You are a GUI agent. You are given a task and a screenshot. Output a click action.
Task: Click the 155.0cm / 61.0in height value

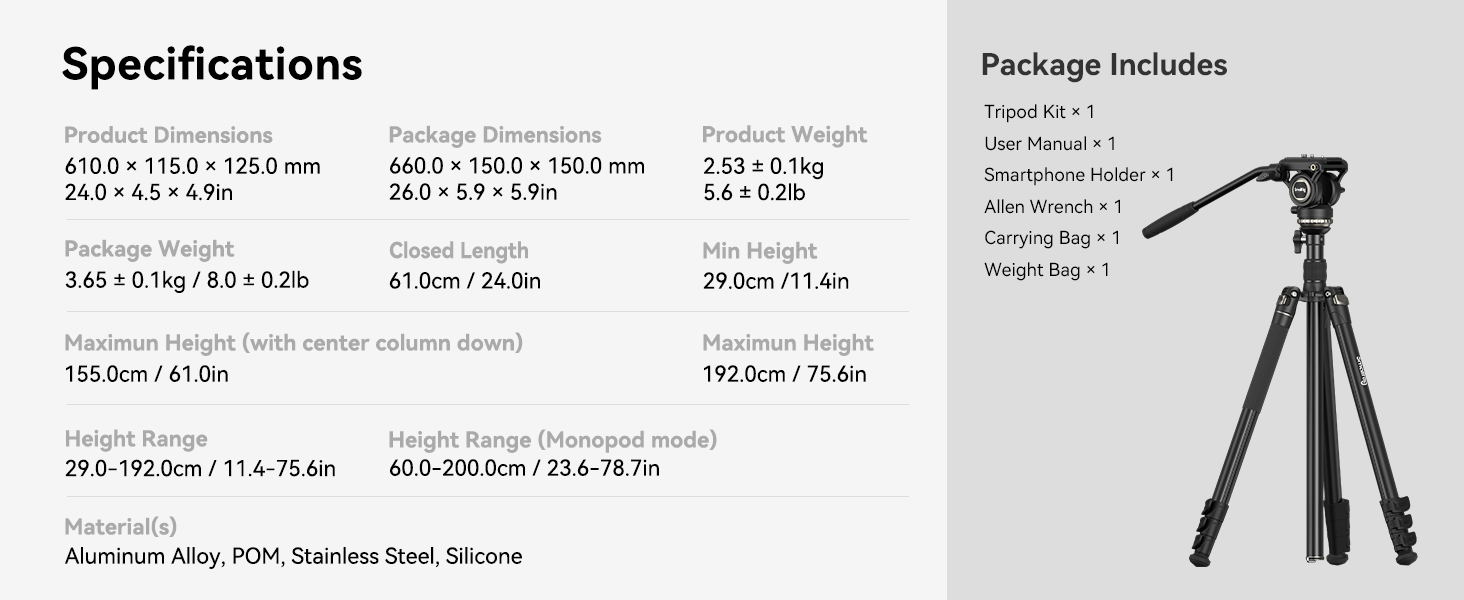pos(147,374)
